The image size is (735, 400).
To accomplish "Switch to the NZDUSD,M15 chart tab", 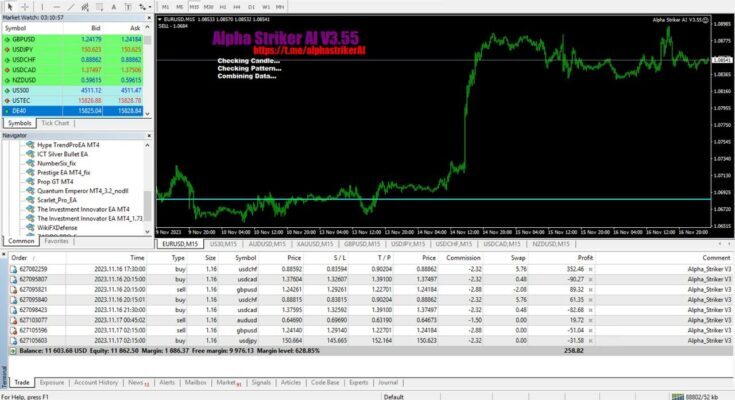I will point(551,244).
